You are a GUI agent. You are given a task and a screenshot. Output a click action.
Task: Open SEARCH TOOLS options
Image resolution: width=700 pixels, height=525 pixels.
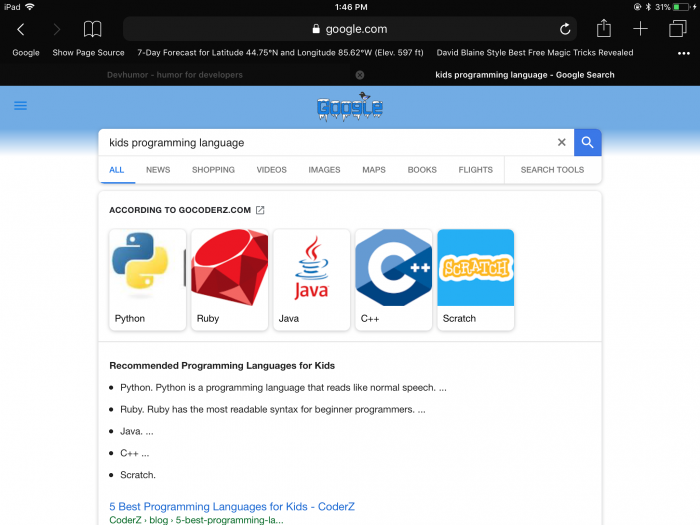pyautogui.click(x=552, y=170)
